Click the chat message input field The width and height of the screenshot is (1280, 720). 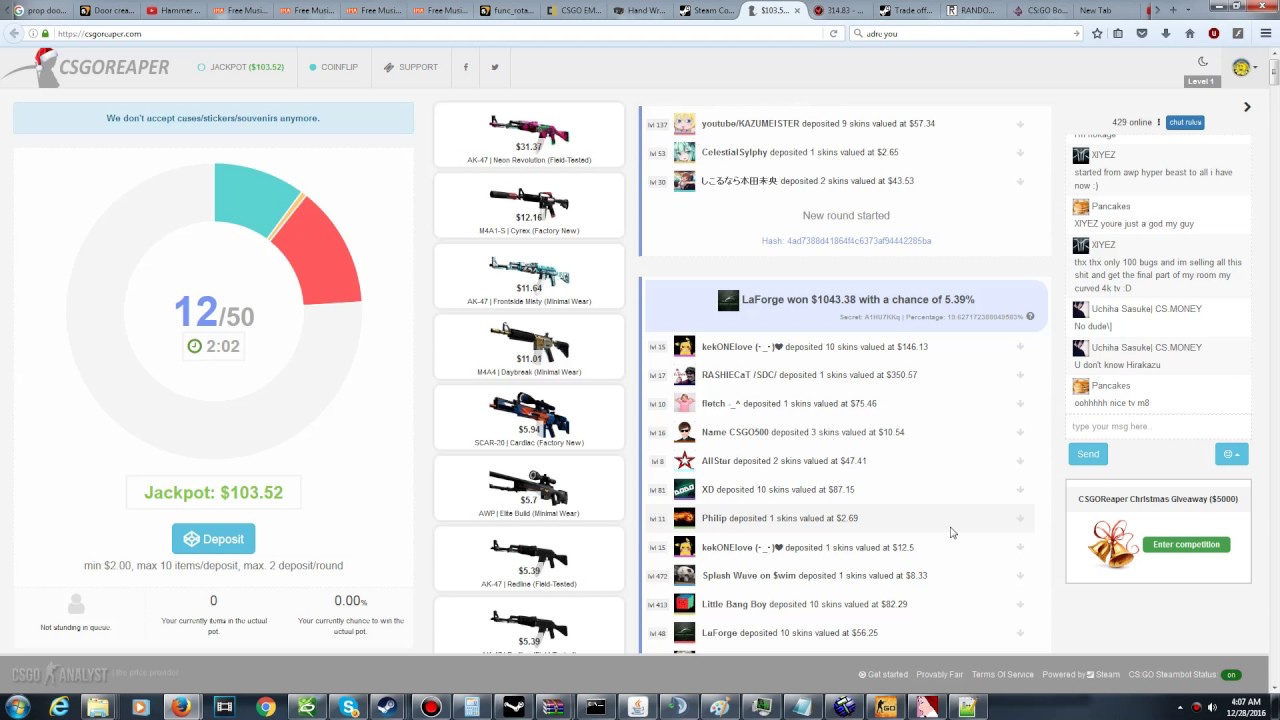click(x=1158, y=426)
